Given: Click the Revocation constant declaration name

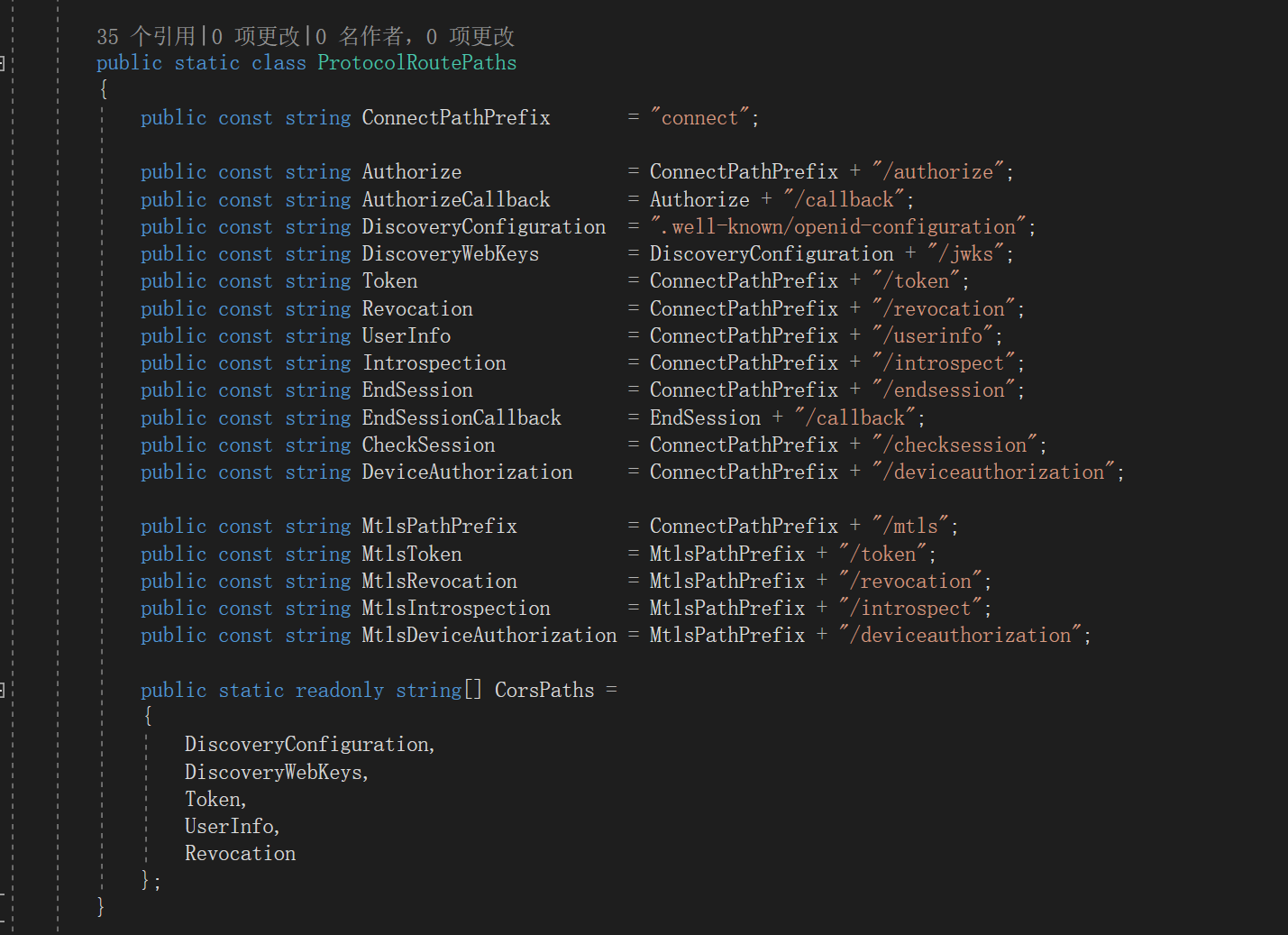Looking at the screenshot, I should [417, 309].
